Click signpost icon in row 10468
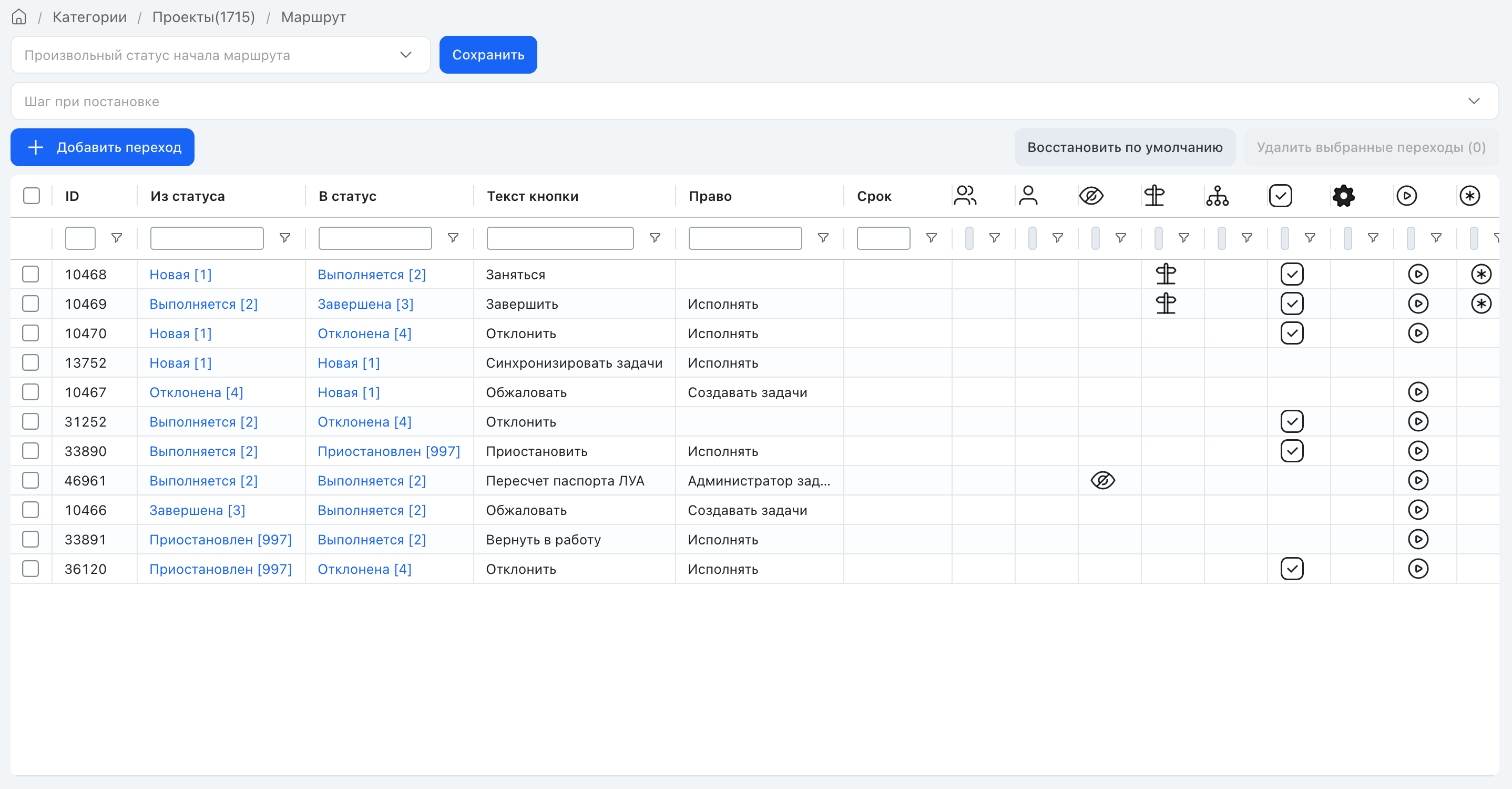The image size is (1512, 789). point(1166,274)
